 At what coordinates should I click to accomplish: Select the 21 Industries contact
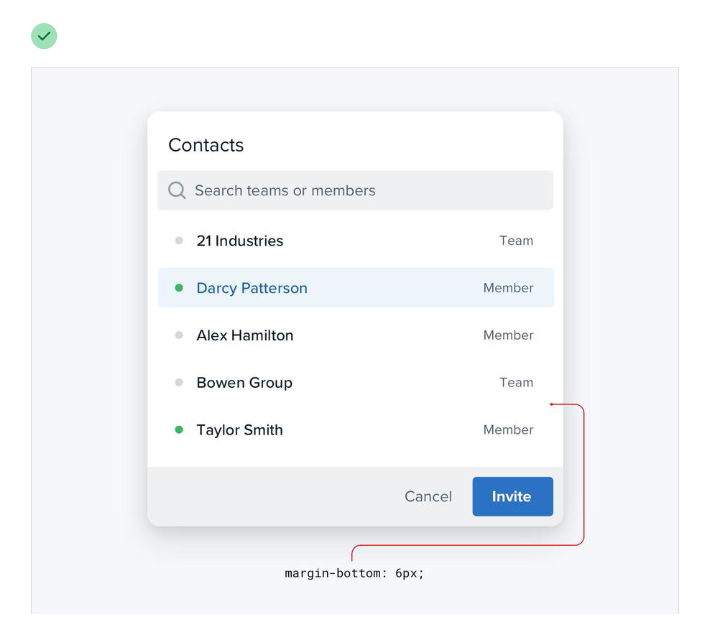coord(240,241)
